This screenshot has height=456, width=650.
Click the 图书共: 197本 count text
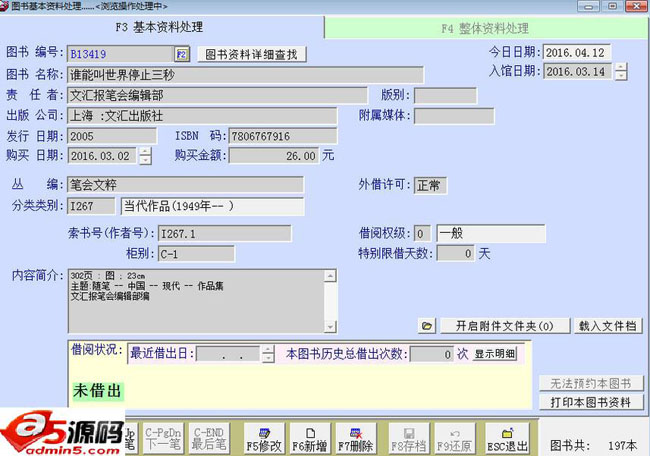(593, 446)
